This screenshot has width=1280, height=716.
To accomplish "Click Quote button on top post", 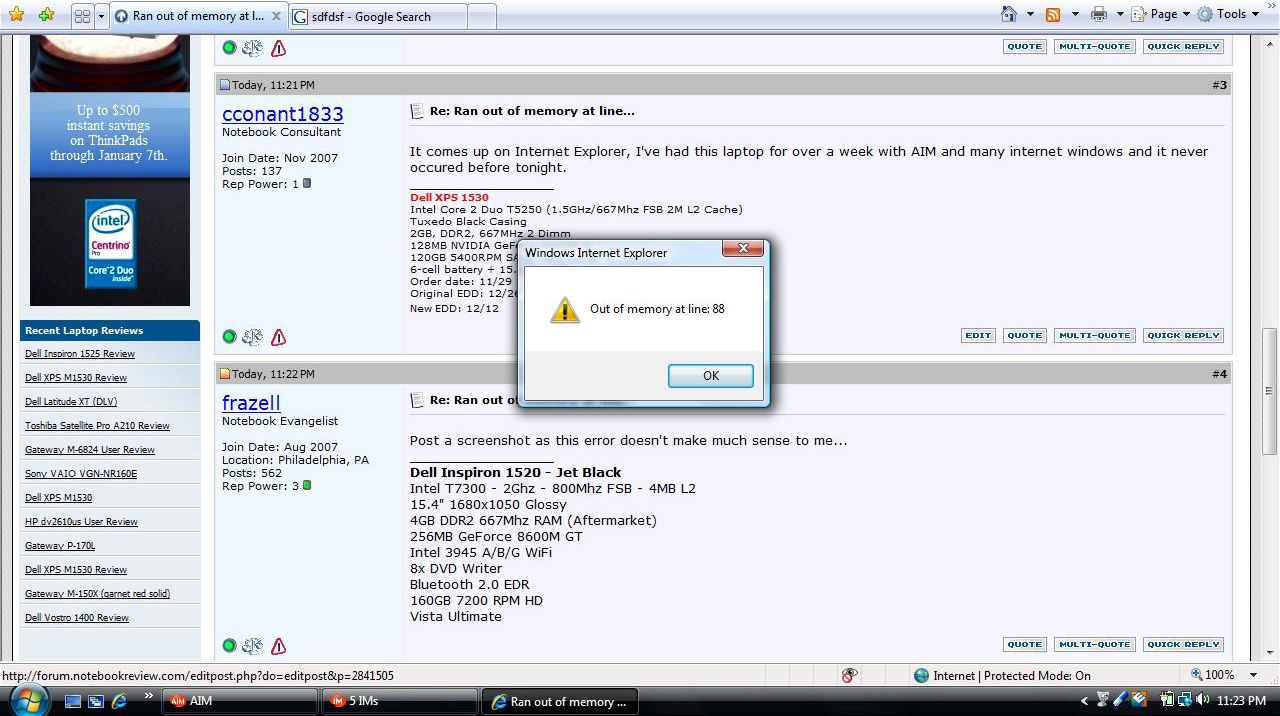I will click(x=1024, y=46).
